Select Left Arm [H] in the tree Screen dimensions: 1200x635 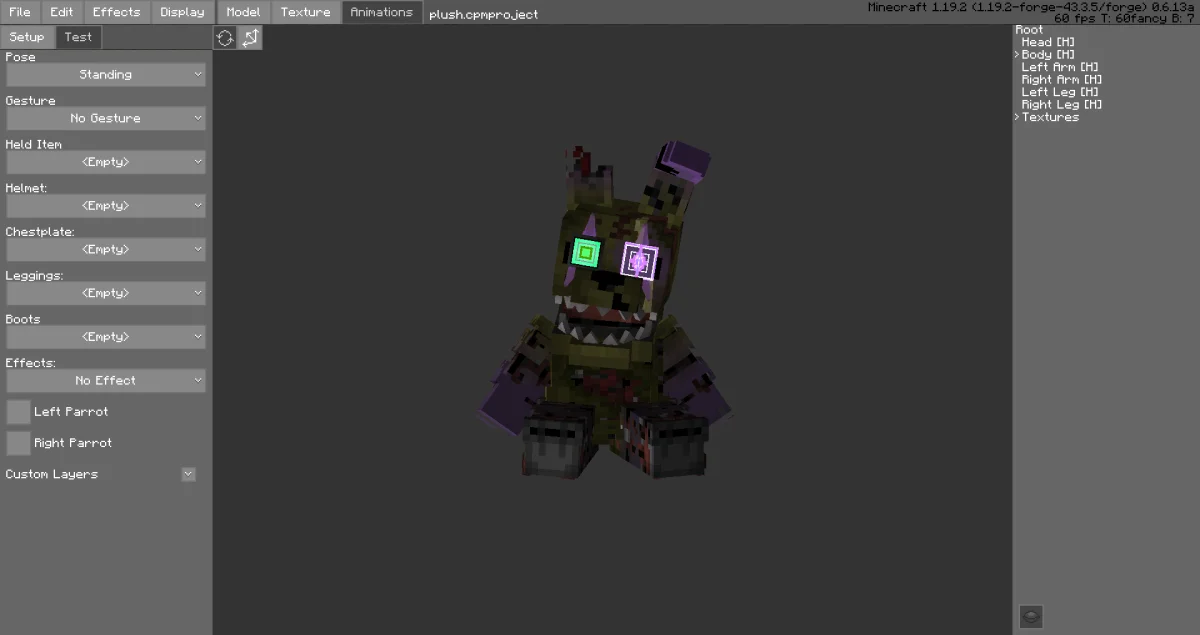[x=1060, y=67]
